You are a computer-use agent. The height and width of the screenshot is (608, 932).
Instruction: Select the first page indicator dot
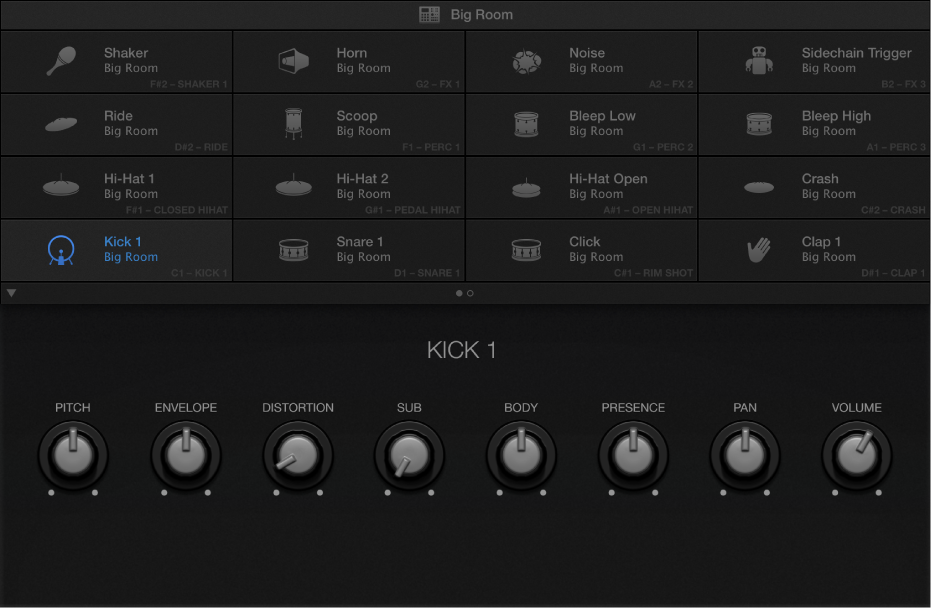click(x=458, y=293)
